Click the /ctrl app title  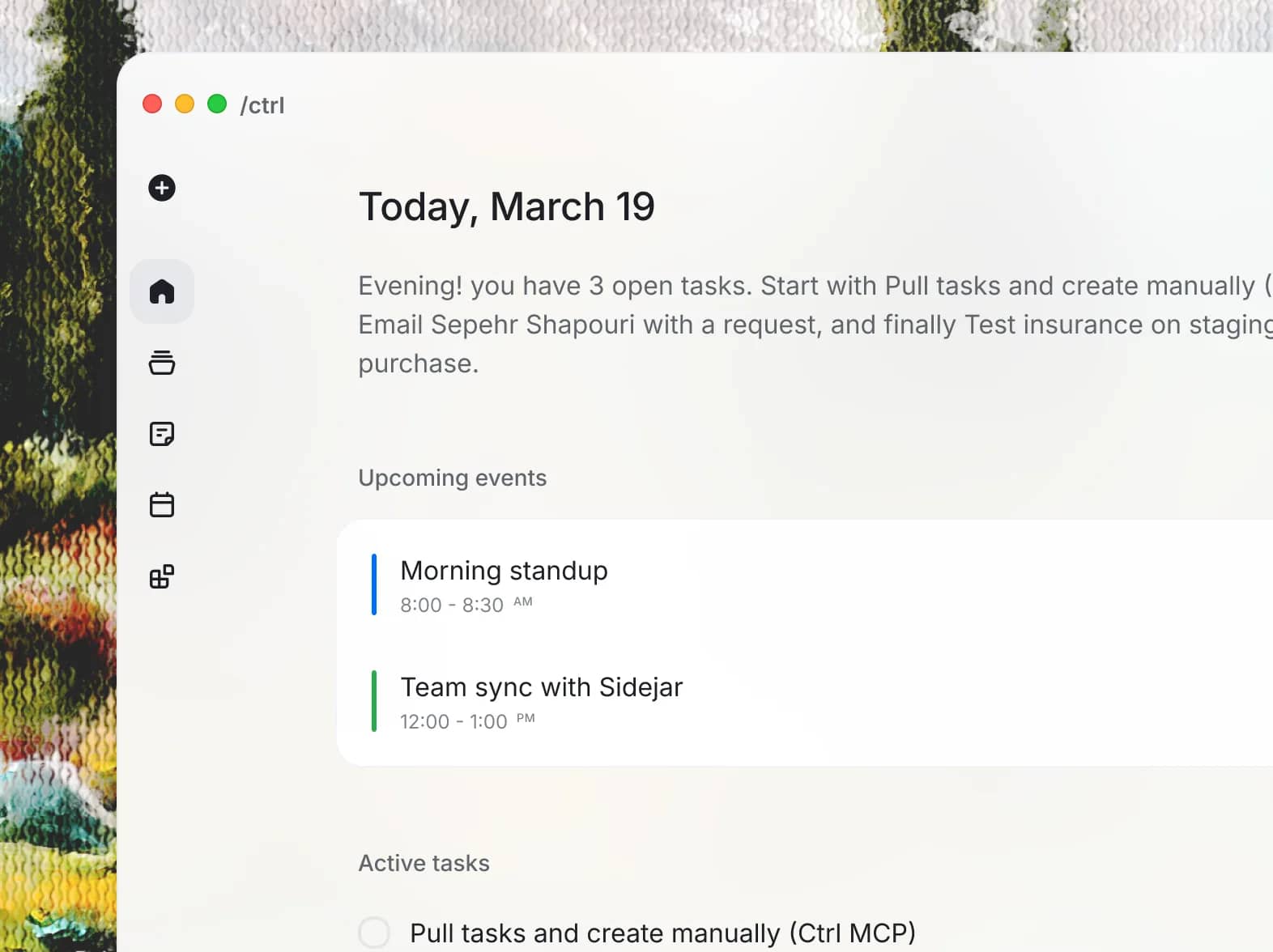tap(262, 105)
